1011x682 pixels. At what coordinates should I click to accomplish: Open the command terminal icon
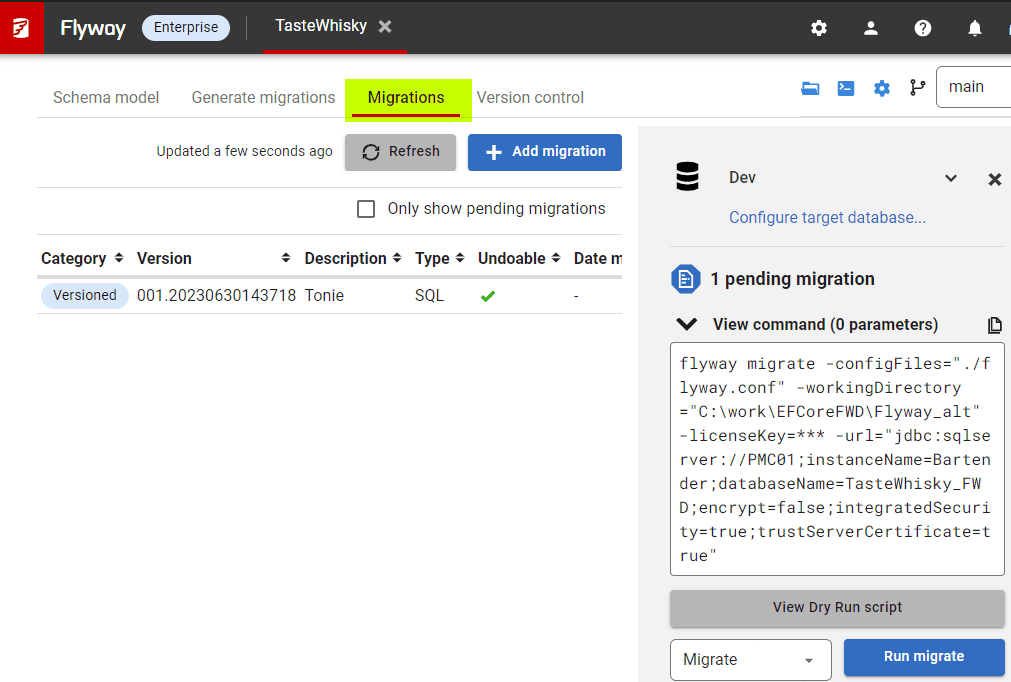click(846, 88)
